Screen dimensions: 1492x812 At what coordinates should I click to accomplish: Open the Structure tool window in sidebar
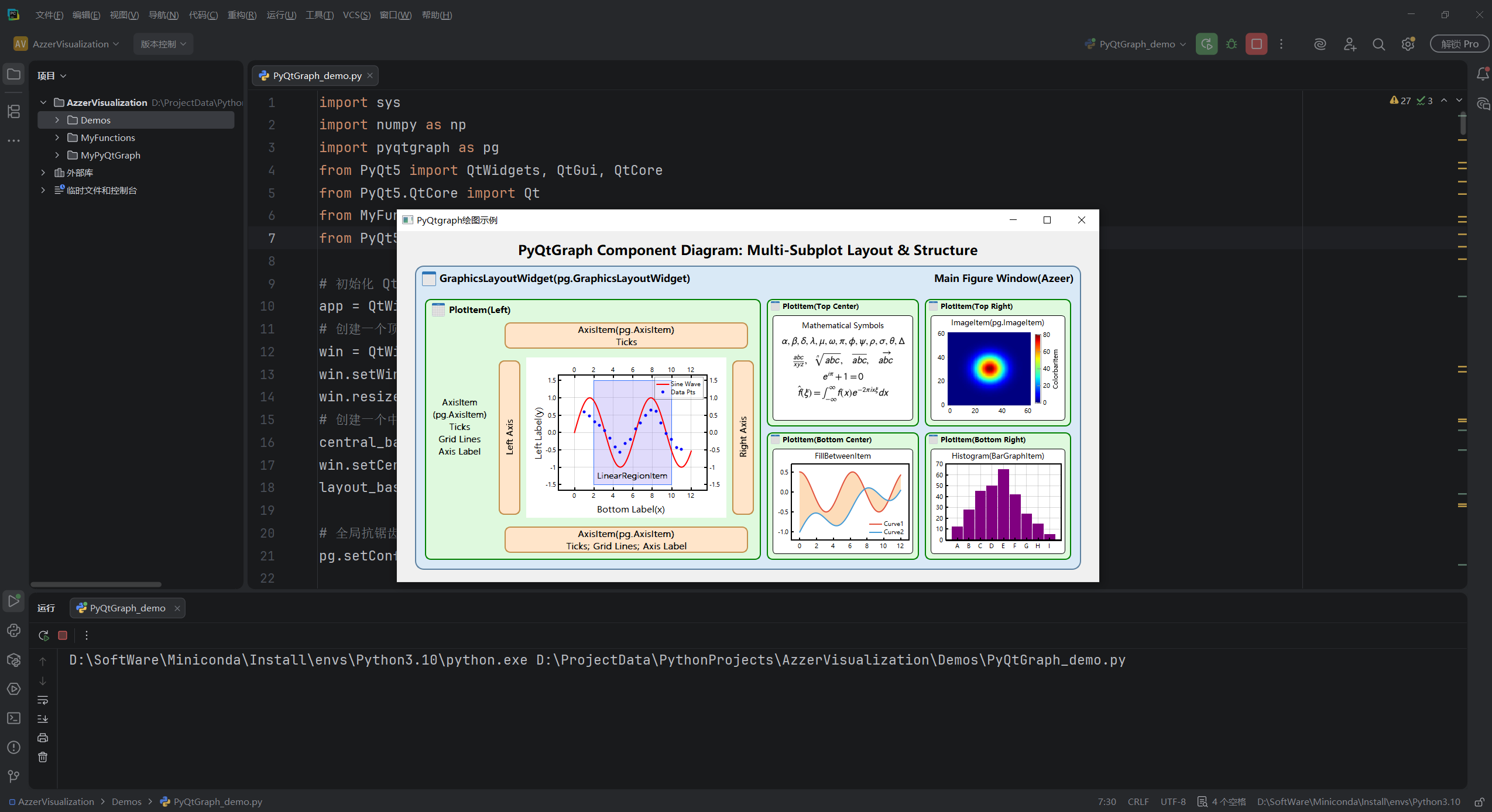[x=13, y=111]
